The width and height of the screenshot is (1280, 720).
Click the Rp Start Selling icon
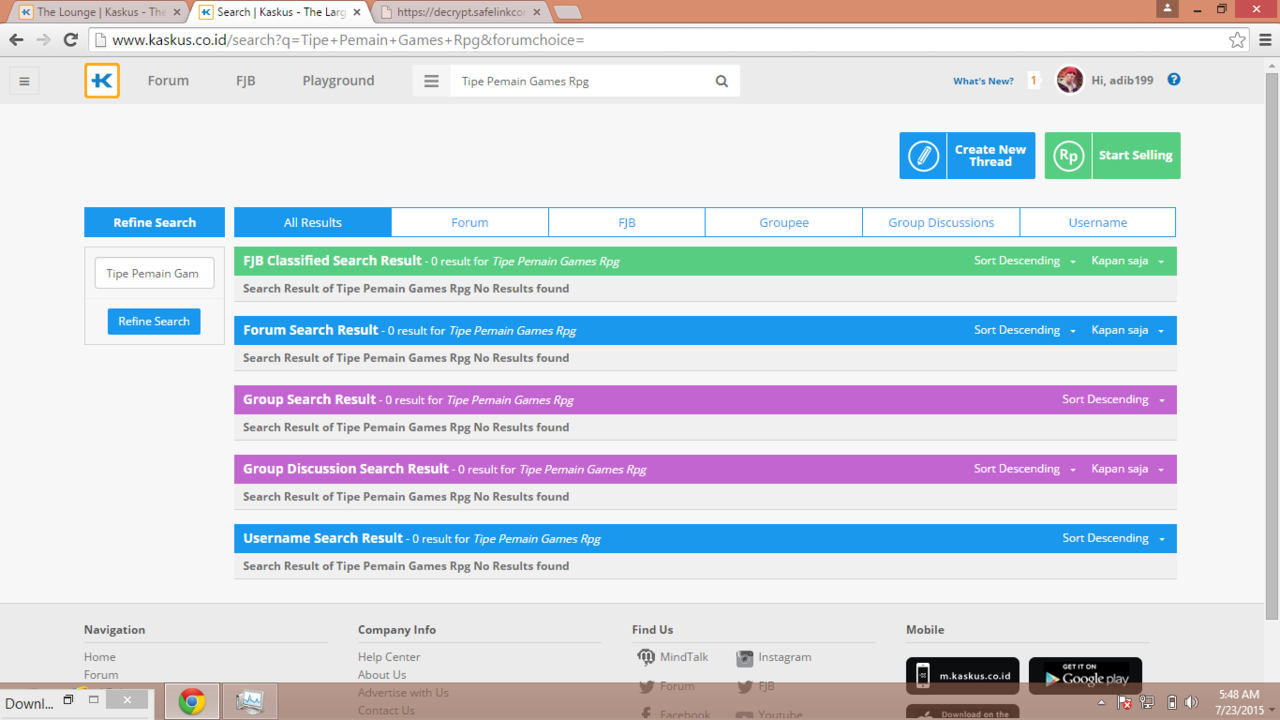pos(1069,156)
